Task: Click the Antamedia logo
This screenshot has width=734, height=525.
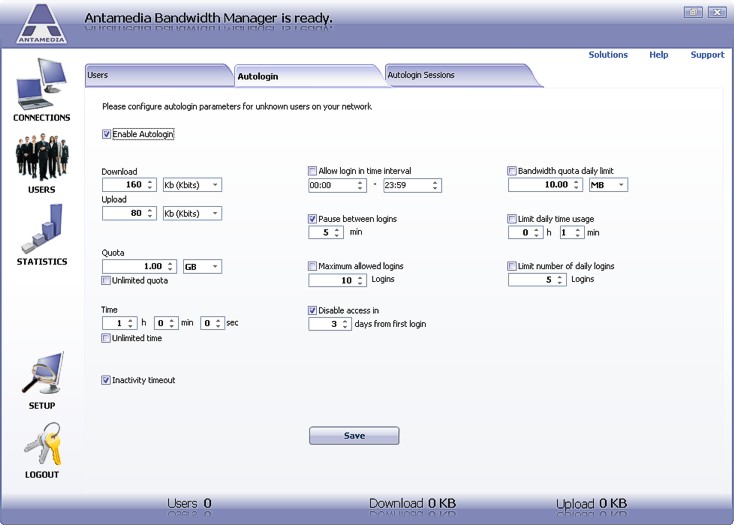Action: coord(41,24)
